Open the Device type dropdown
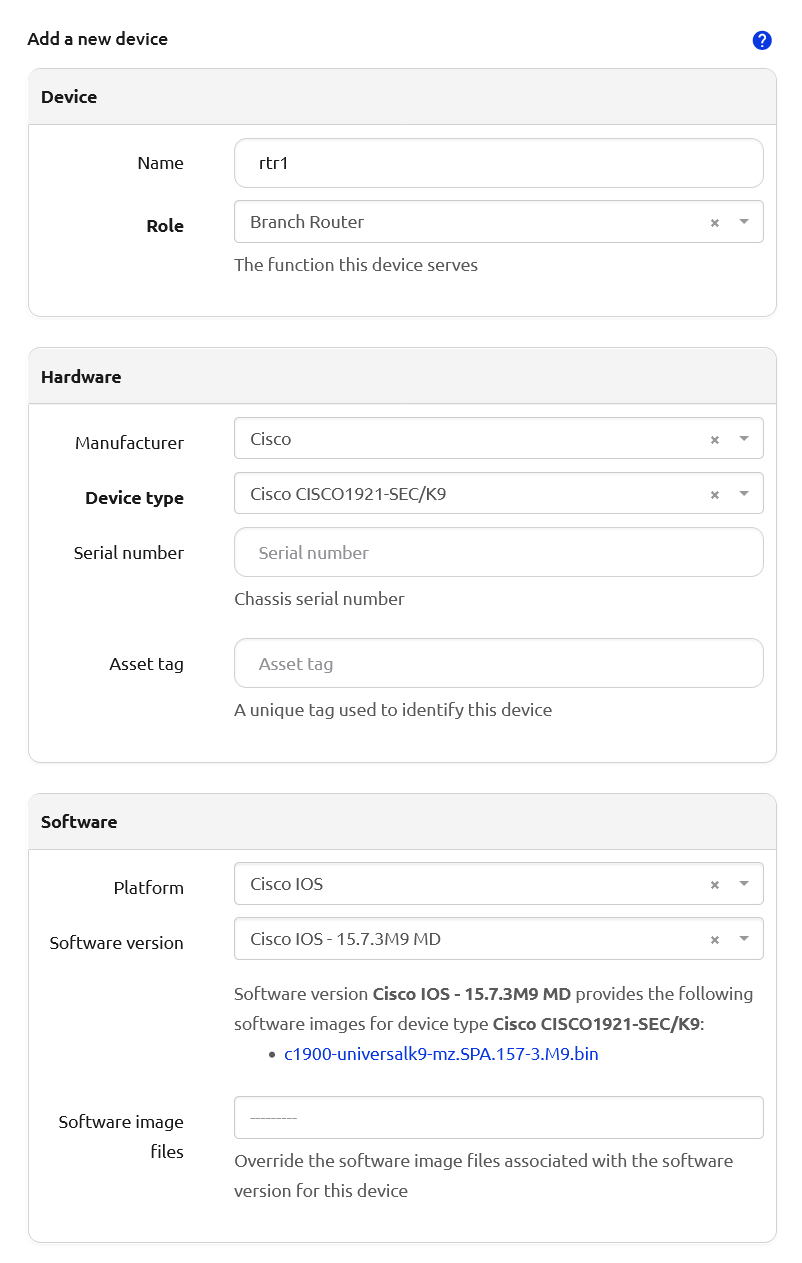This screenshot has width=802, height=1263. (744, 493)
